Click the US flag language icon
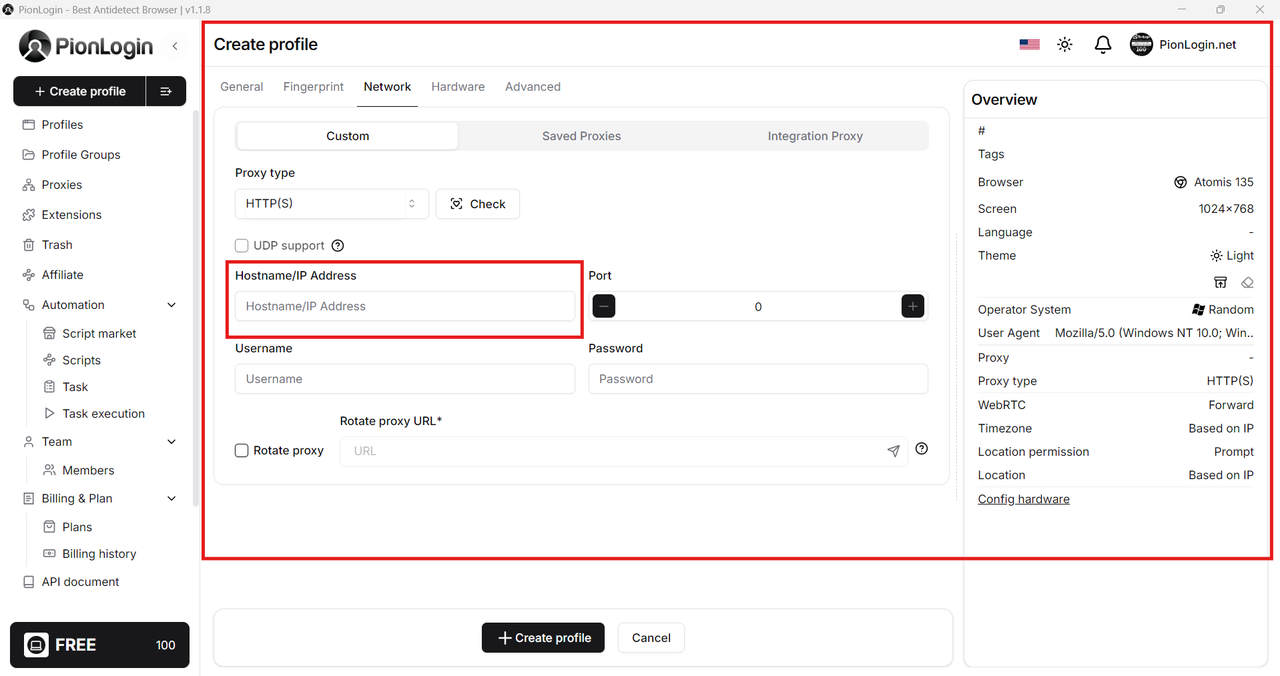 click(1029, 45)
